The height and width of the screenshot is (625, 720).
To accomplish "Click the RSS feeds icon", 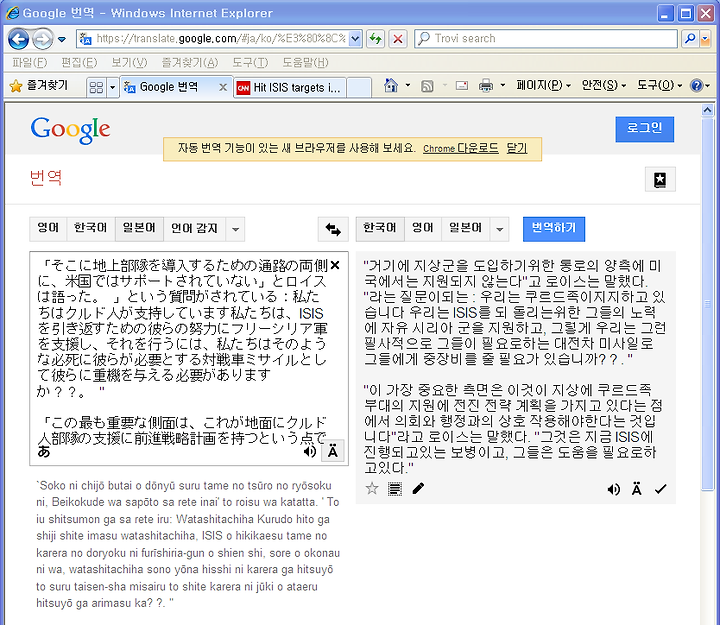I will [427, 86].
